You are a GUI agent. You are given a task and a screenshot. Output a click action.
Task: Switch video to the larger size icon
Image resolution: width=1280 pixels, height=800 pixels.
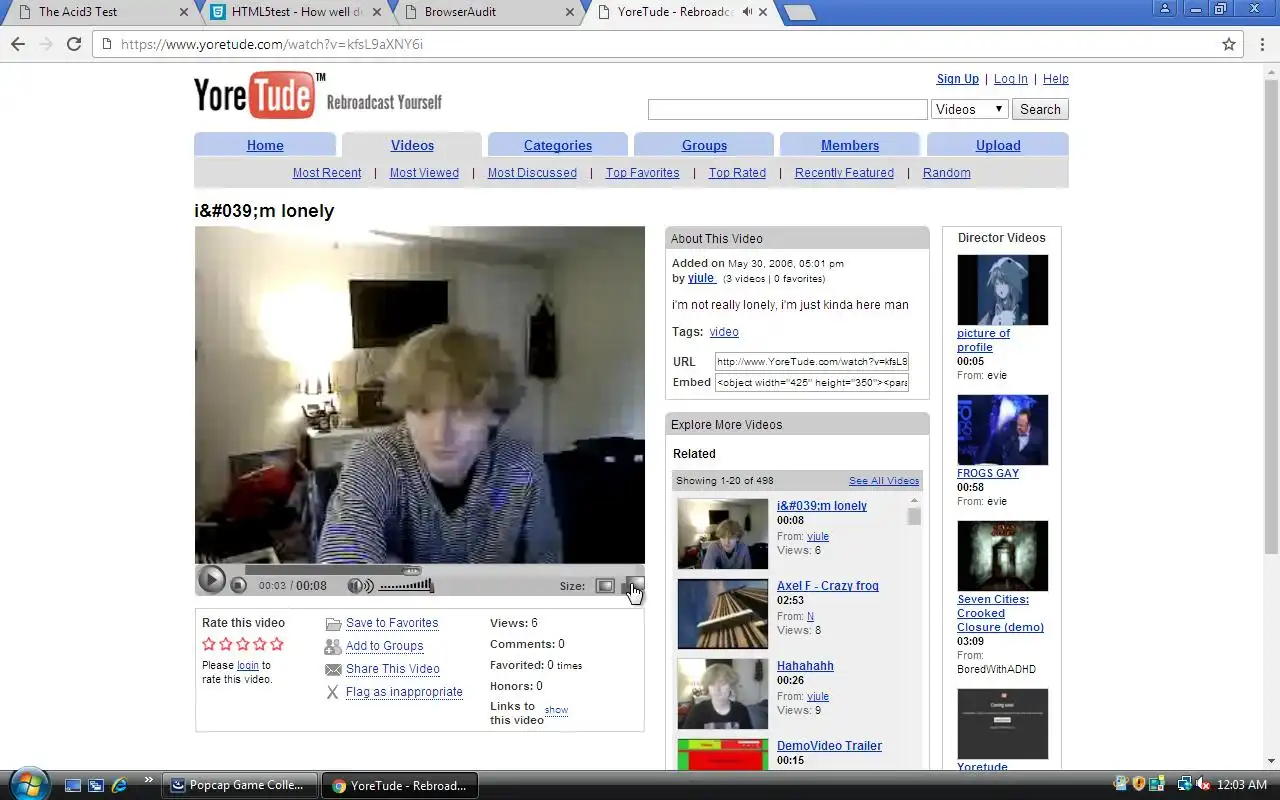click(x=632, y=586)
